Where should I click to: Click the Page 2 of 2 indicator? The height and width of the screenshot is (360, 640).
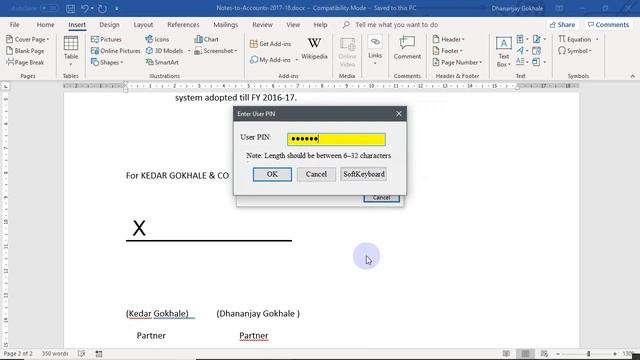(x=18, y=353)
